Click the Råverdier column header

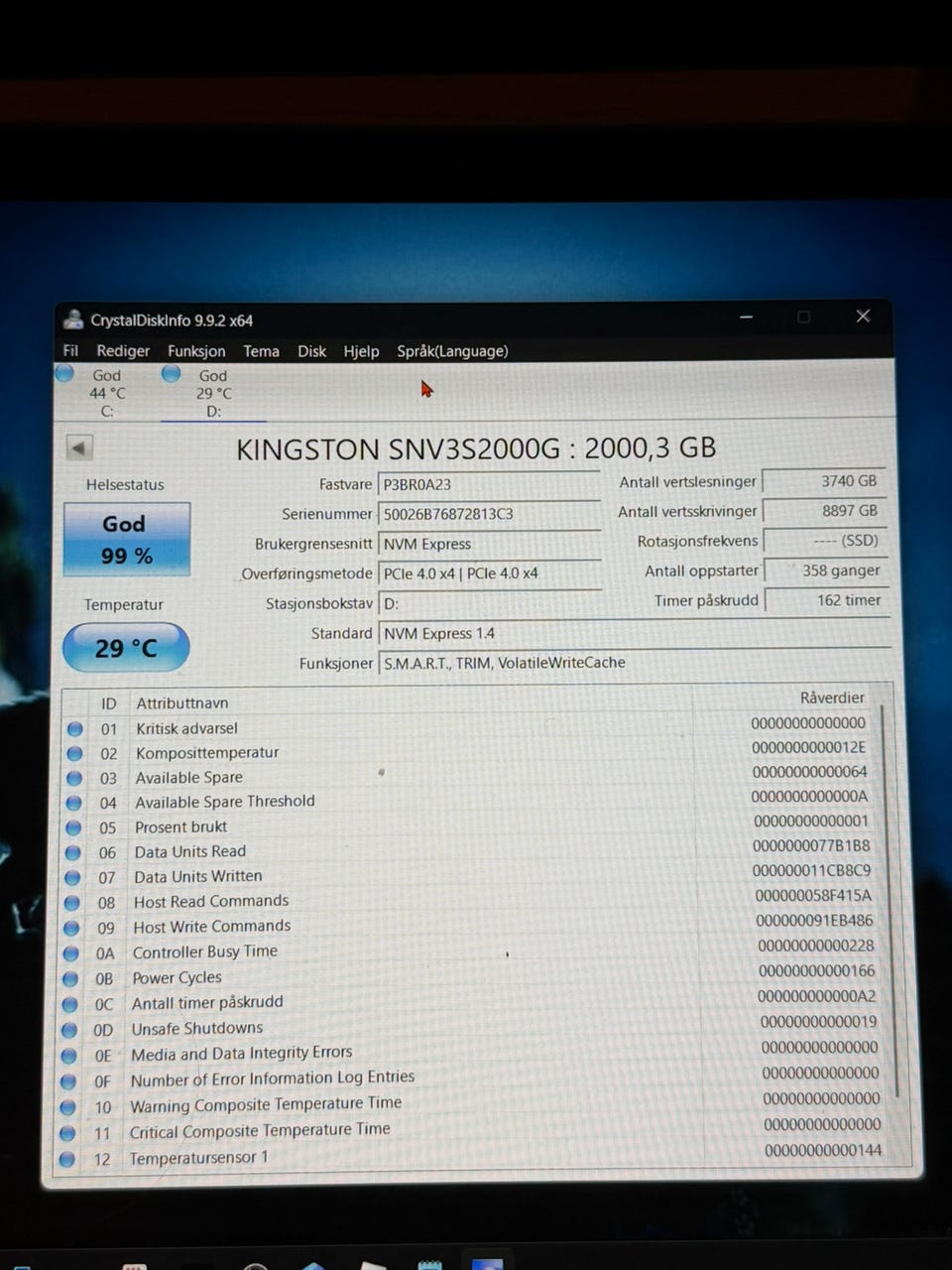tap(832, 698)
